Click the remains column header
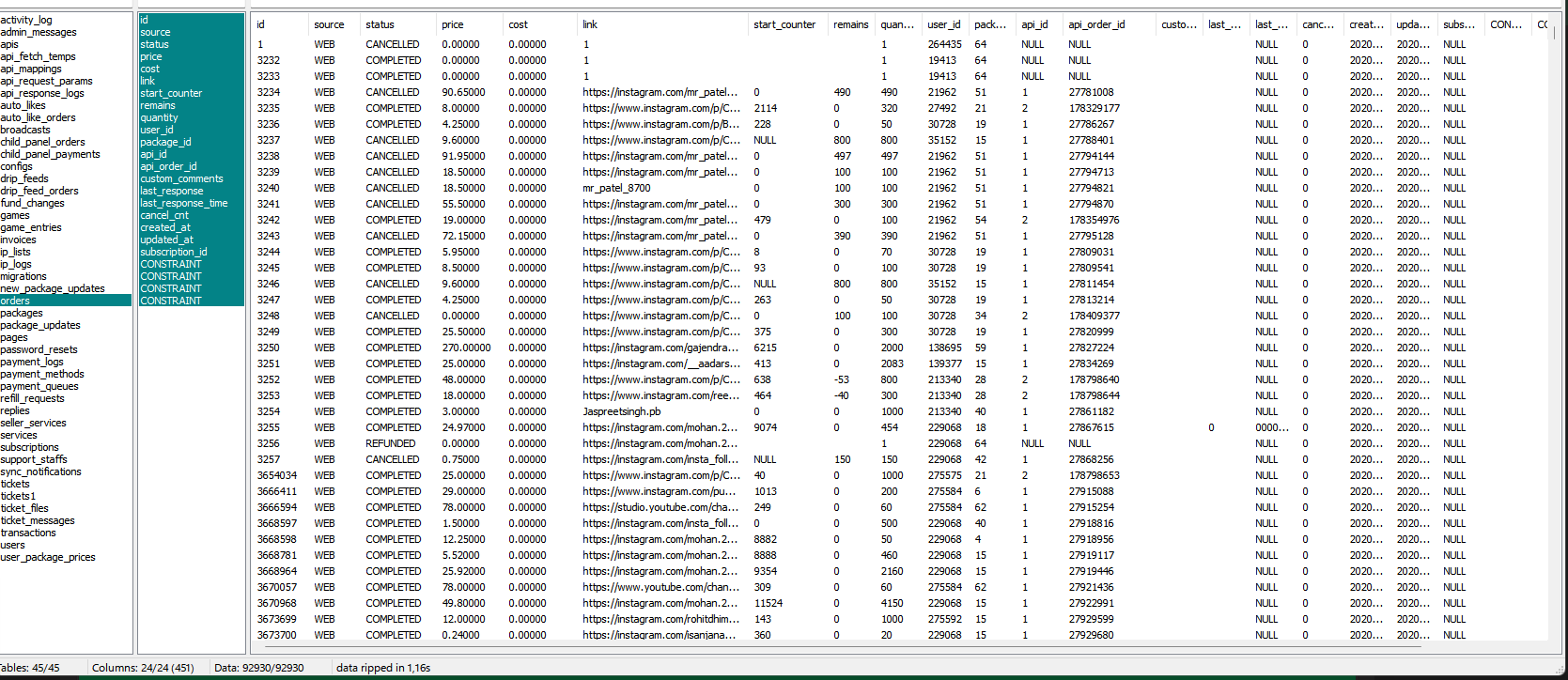Viewport: 1568px width, 680px height. (x=852, y=24)
